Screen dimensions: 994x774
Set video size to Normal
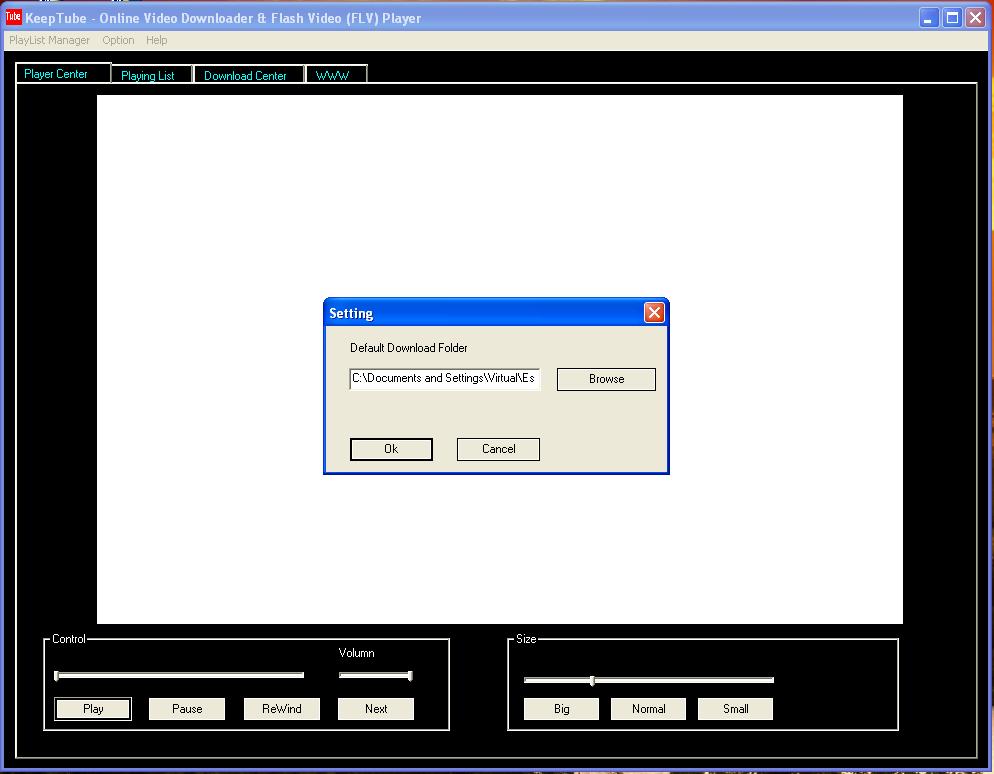point(648,709)
